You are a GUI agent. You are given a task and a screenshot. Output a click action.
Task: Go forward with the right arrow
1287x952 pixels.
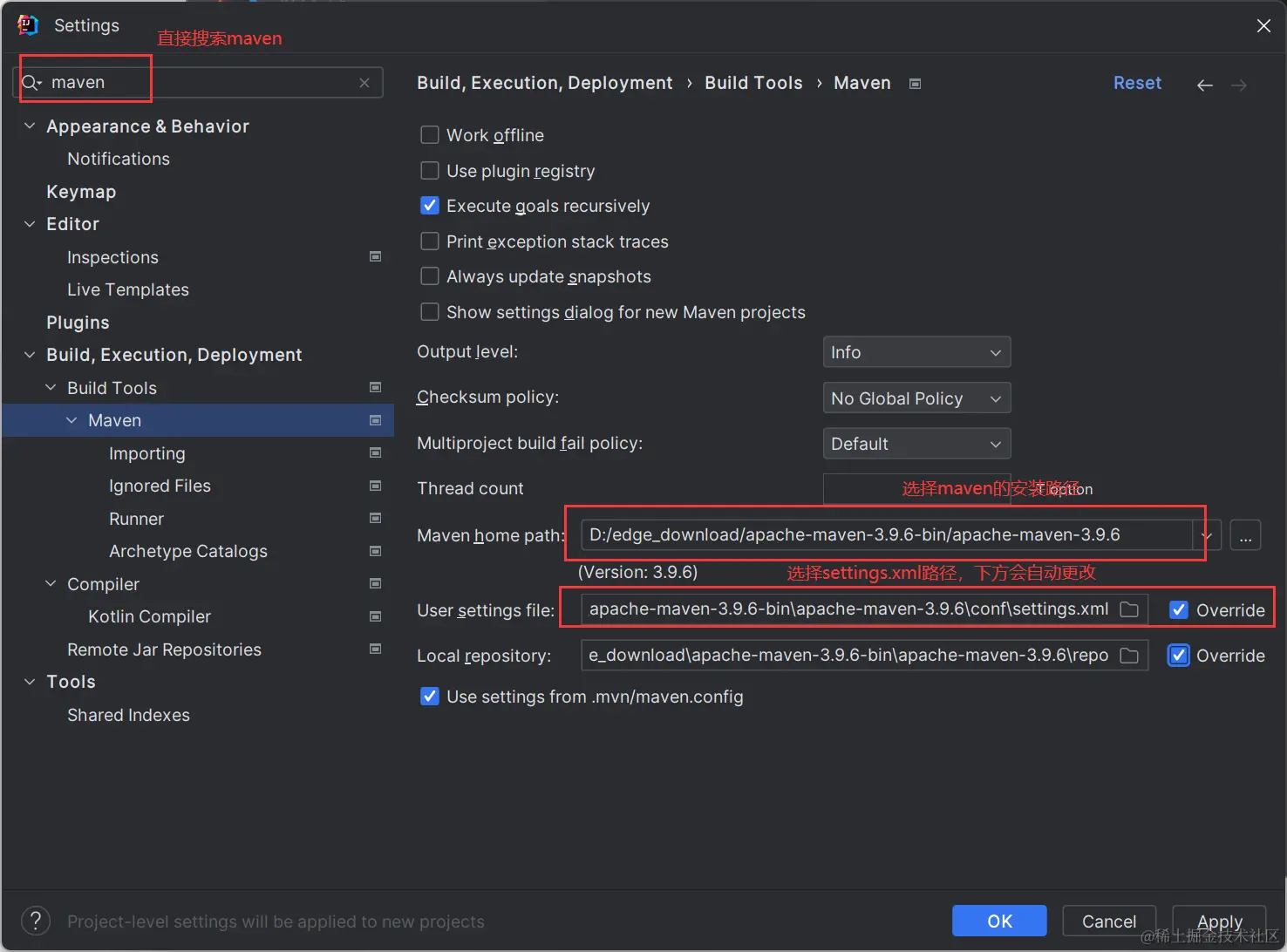[x=1239, y=85]
